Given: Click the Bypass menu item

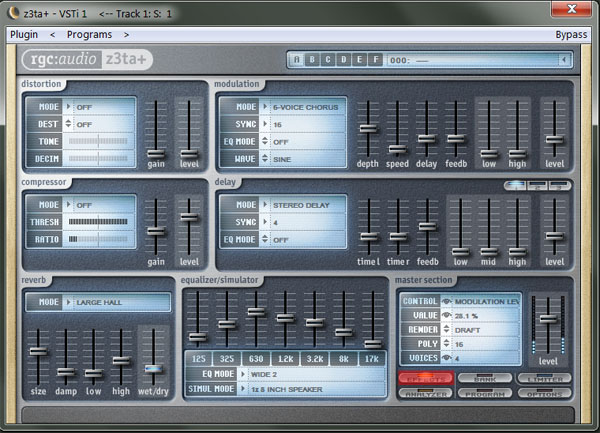Looking at the screenshot, I should pos(571,35).
